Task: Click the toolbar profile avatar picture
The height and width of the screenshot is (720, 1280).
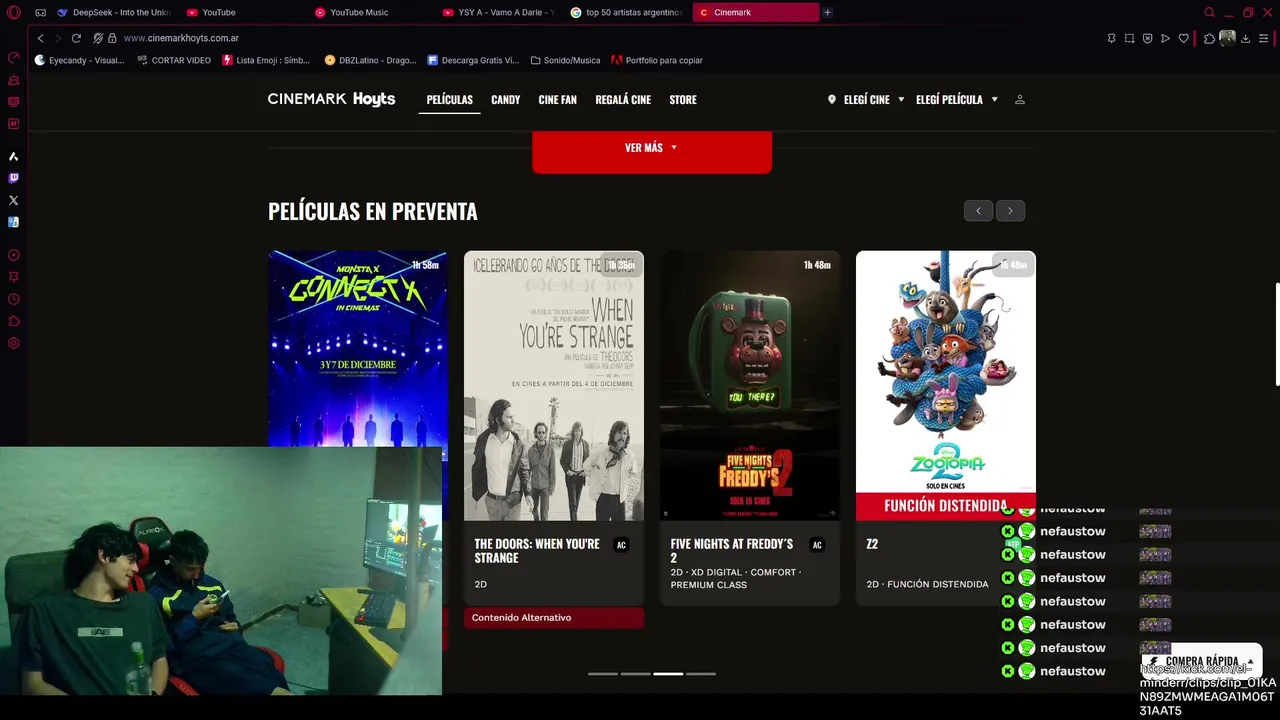Action: click(x=1227, y=38)
